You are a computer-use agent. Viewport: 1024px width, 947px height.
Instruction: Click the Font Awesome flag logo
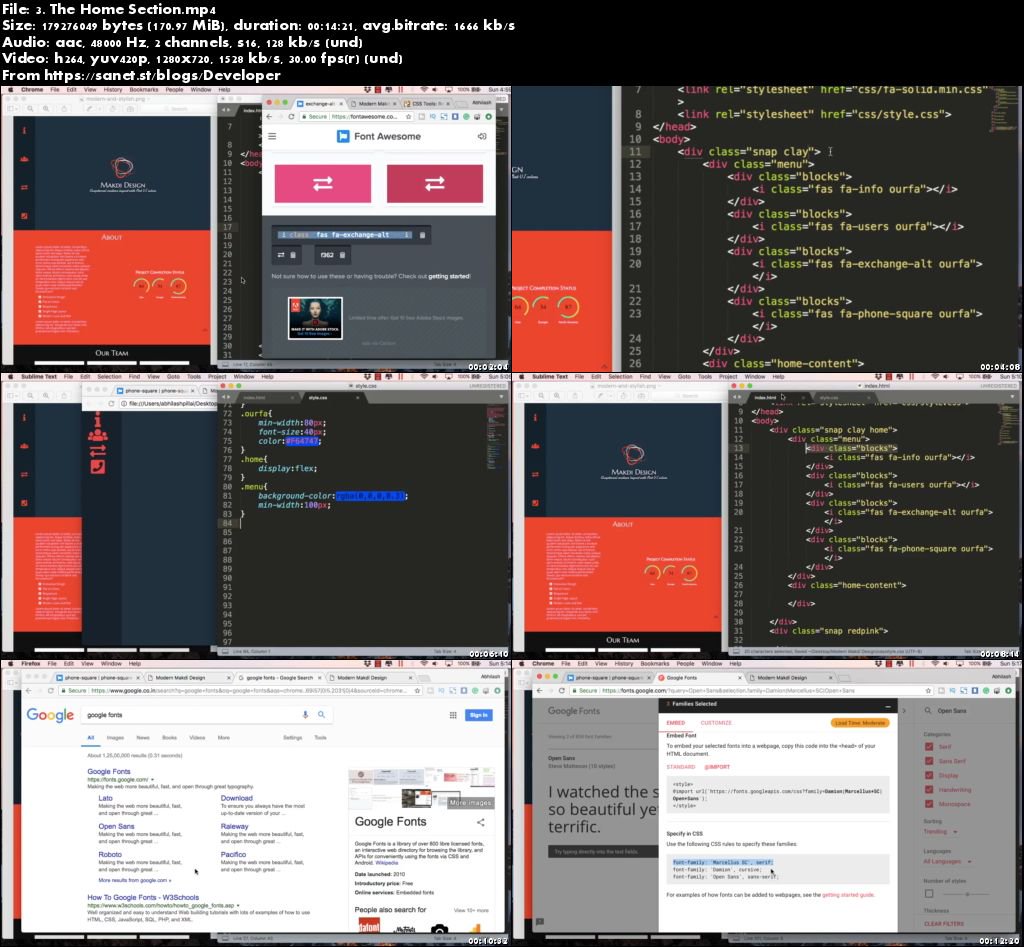tap(343, 136)
